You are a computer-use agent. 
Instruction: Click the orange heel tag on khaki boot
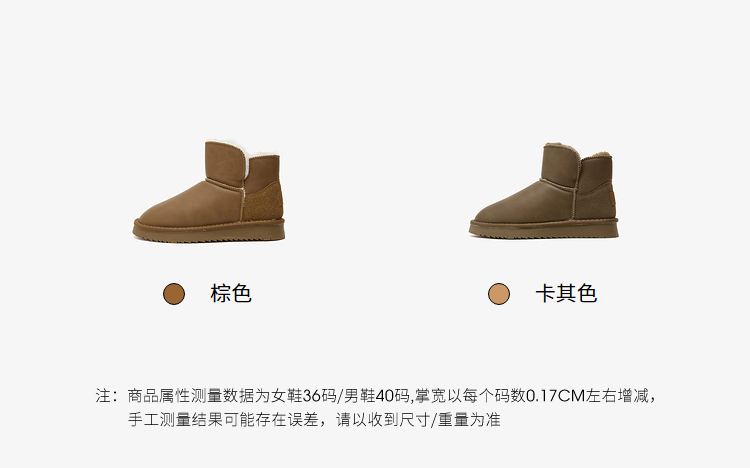point(612,197)
